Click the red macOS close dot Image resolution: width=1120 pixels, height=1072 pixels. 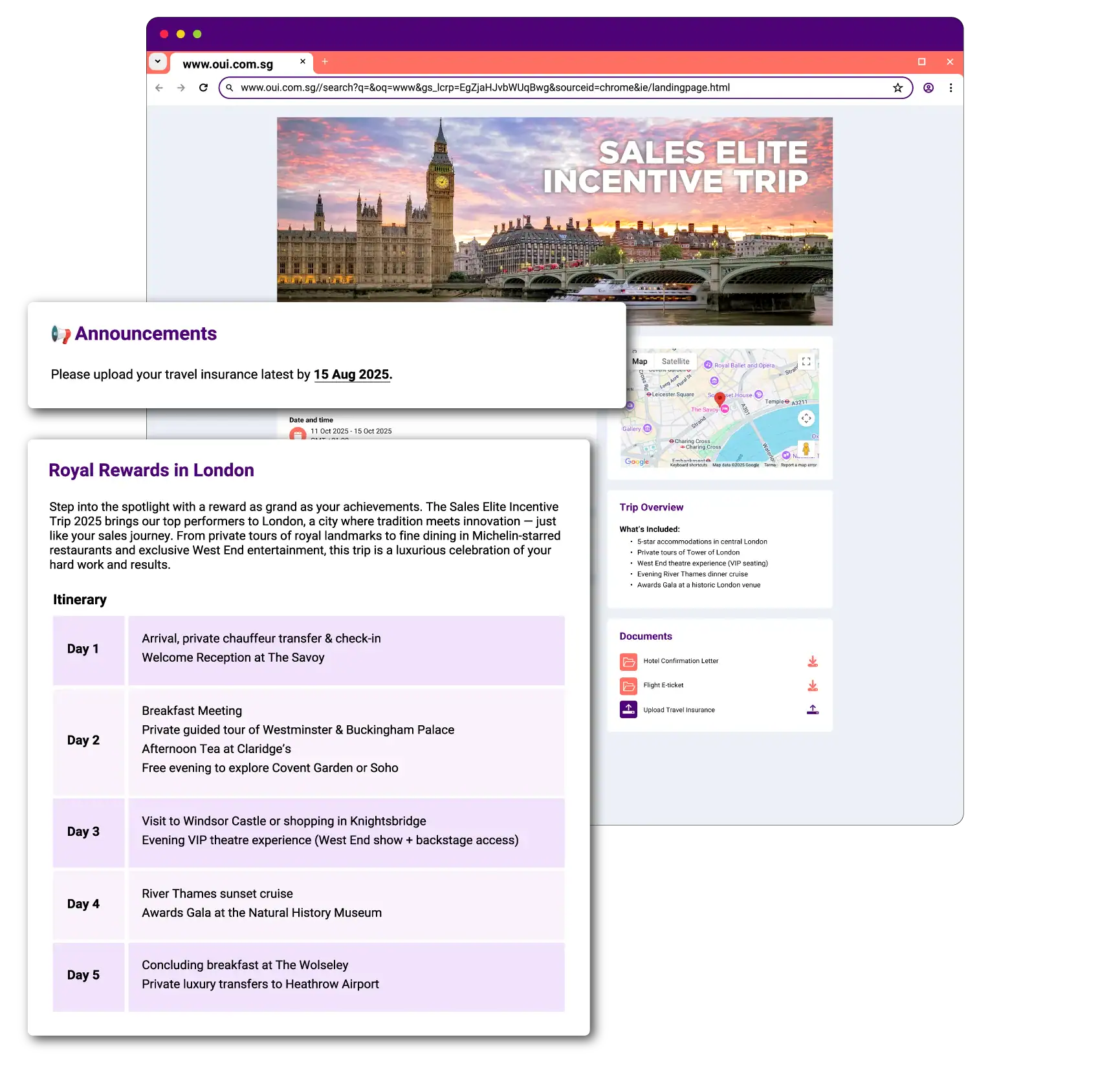pyautogui.click(x=164, y=34)
